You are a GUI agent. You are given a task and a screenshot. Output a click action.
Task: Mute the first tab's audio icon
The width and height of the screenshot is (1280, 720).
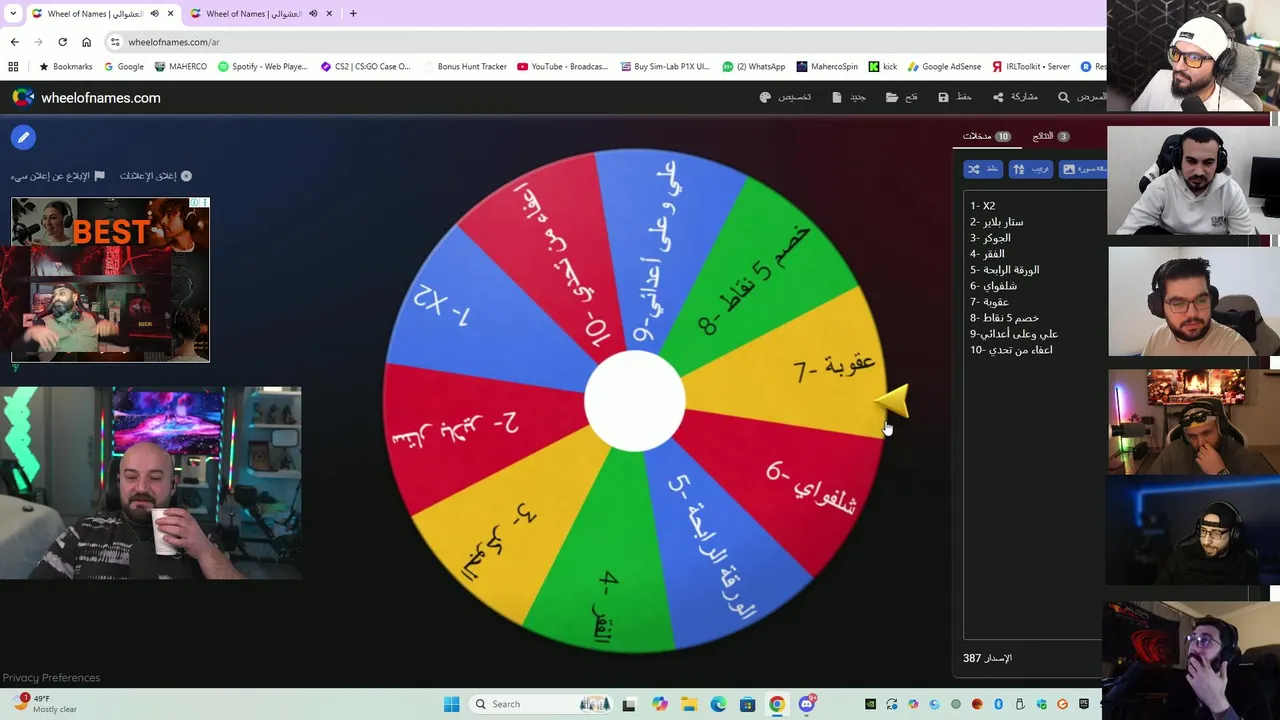pos(154,13)
